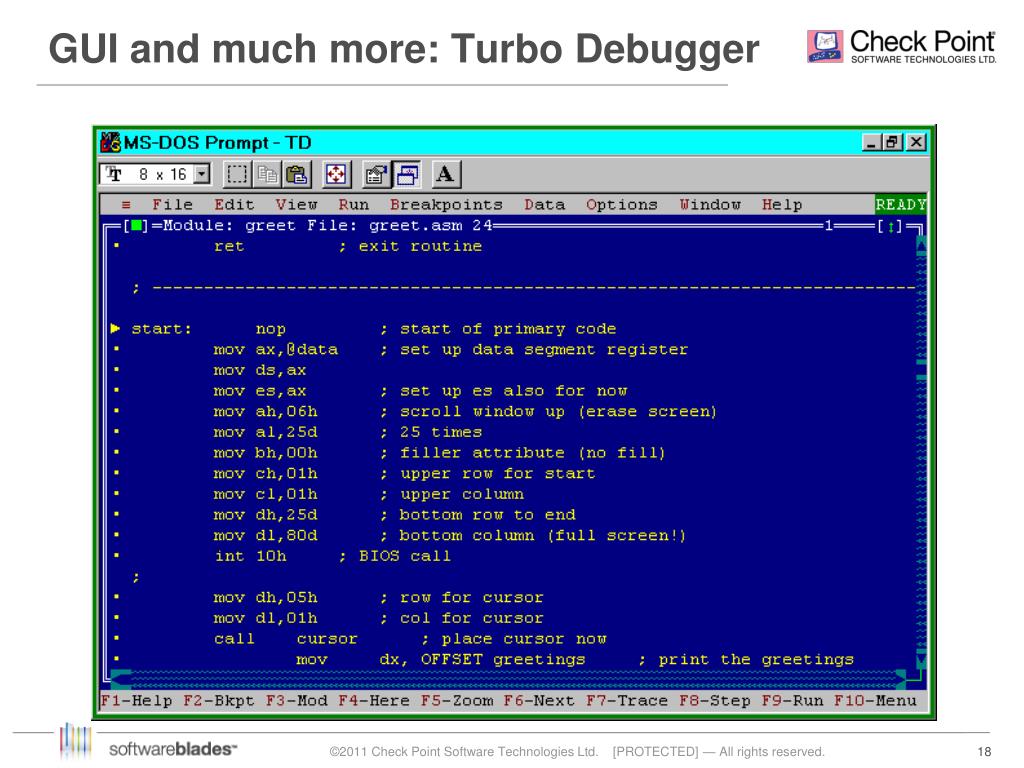1024x768 pixels.
Task: Open the Edit menu
Action: click(x=234, y=205)
